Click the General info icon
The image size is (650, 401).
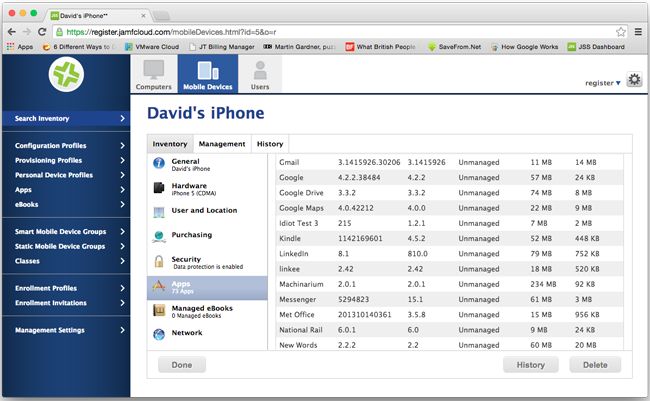point(159,163)
